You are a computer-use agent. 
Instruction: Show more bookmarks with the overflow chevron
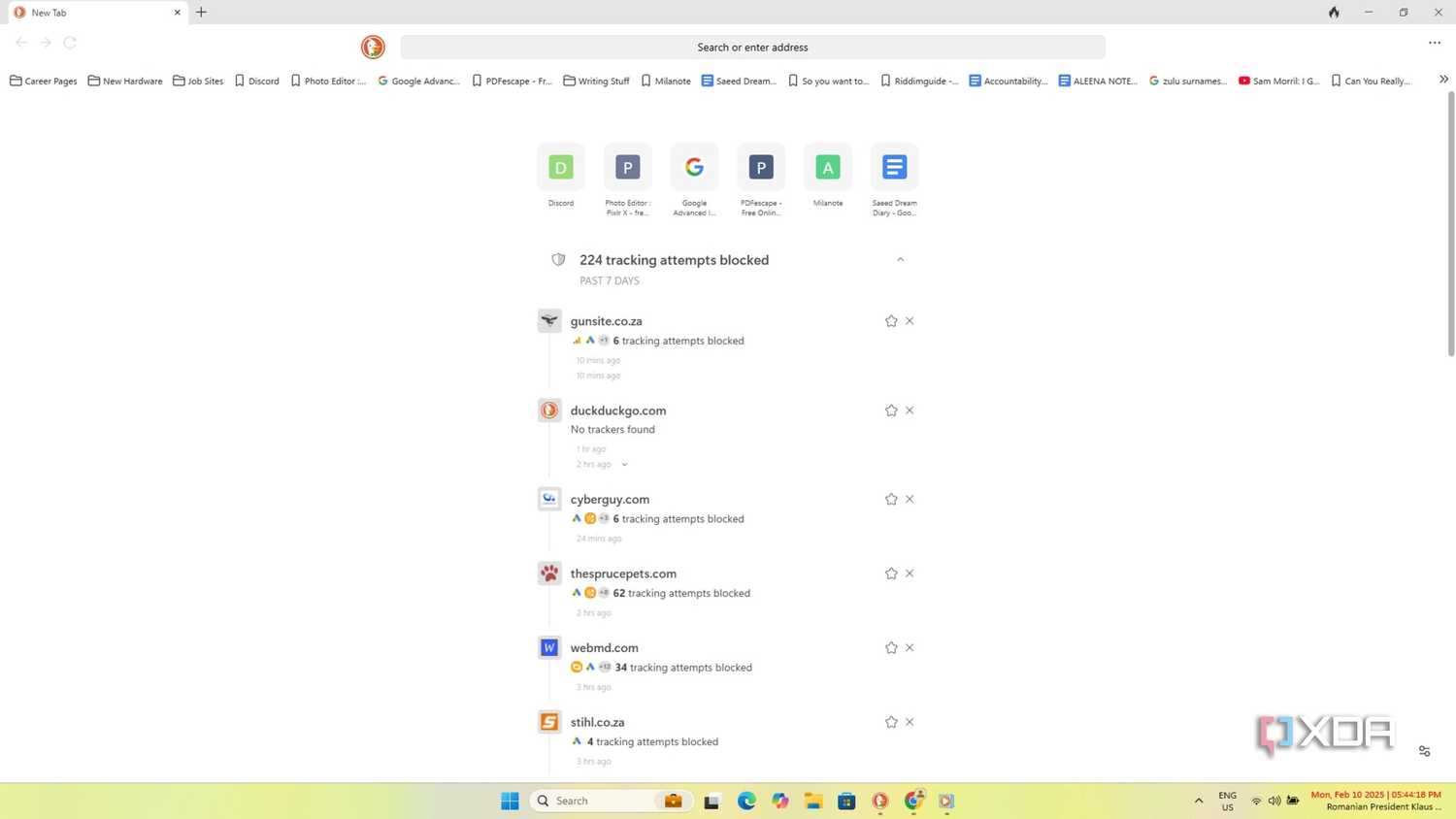pyautogui.click(x=1443, y=80)
